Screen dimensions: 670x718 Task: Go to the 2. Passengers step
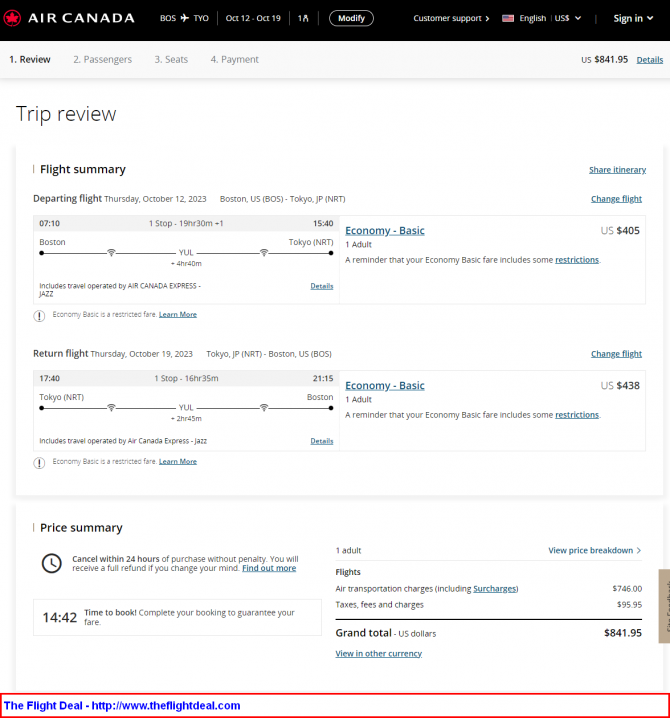[x=103, y=60]
